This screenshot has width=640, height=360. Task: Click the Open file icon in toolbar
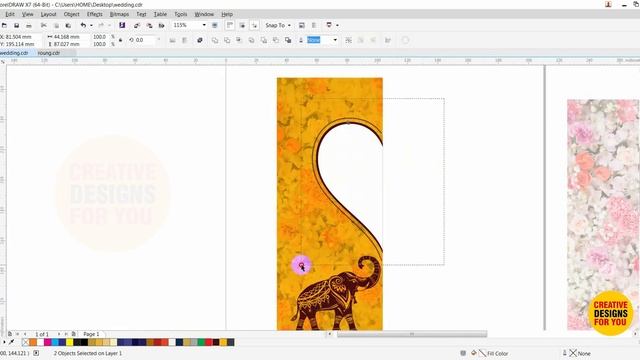point(4,25)
